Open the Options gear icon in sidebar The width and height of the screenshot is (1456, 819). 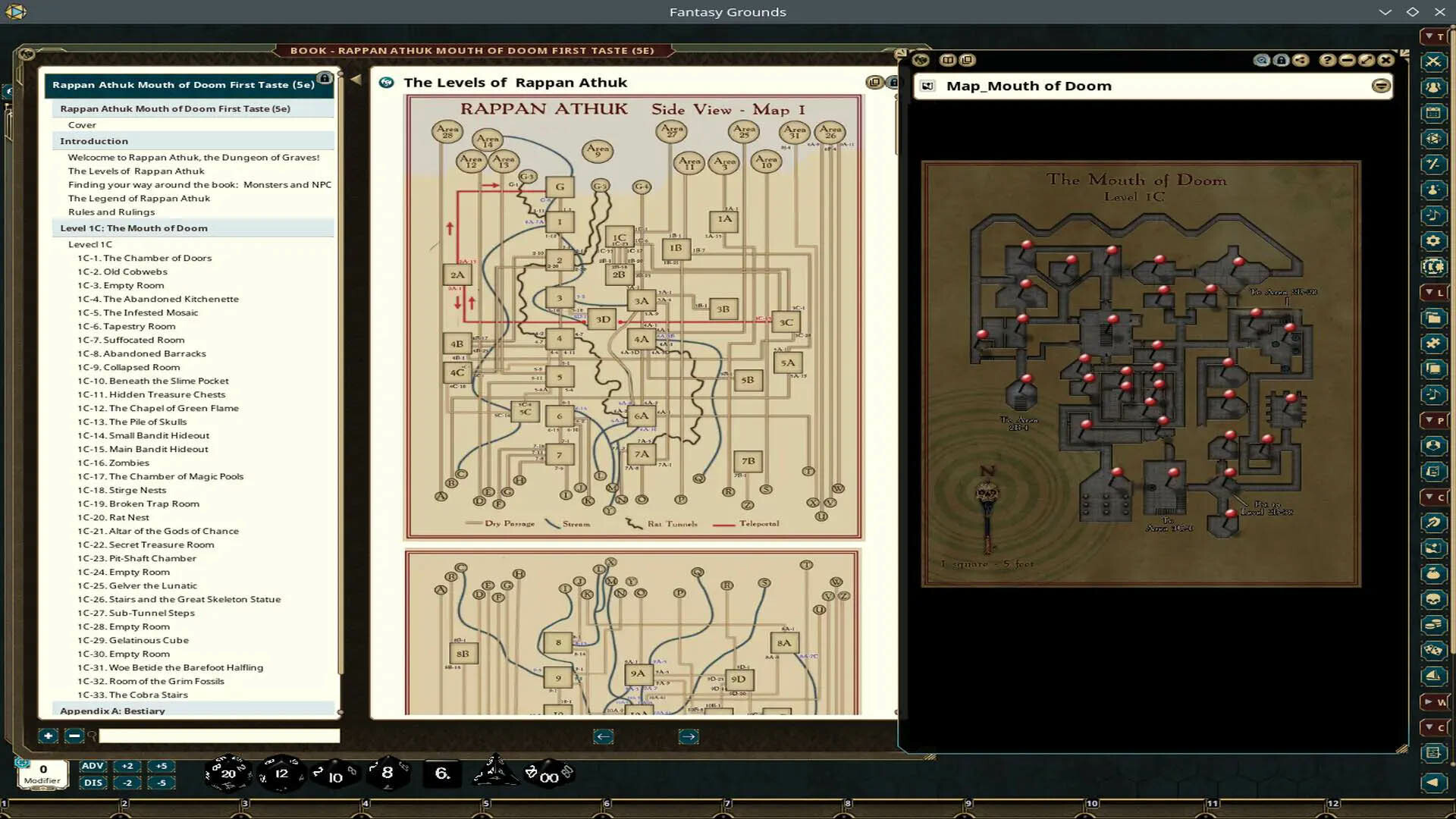click(x=1434, y=241)
